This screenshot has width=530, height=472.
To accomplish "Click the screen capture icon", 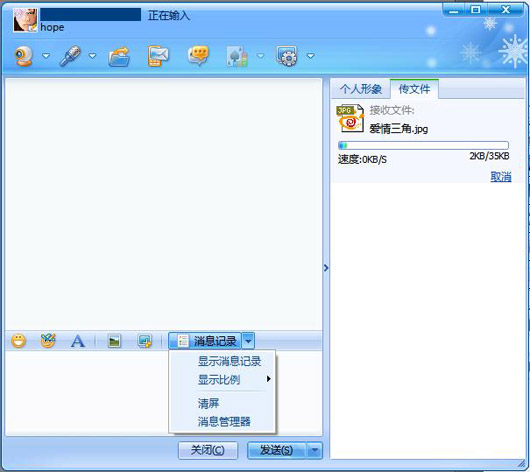I will click(145, 341).
